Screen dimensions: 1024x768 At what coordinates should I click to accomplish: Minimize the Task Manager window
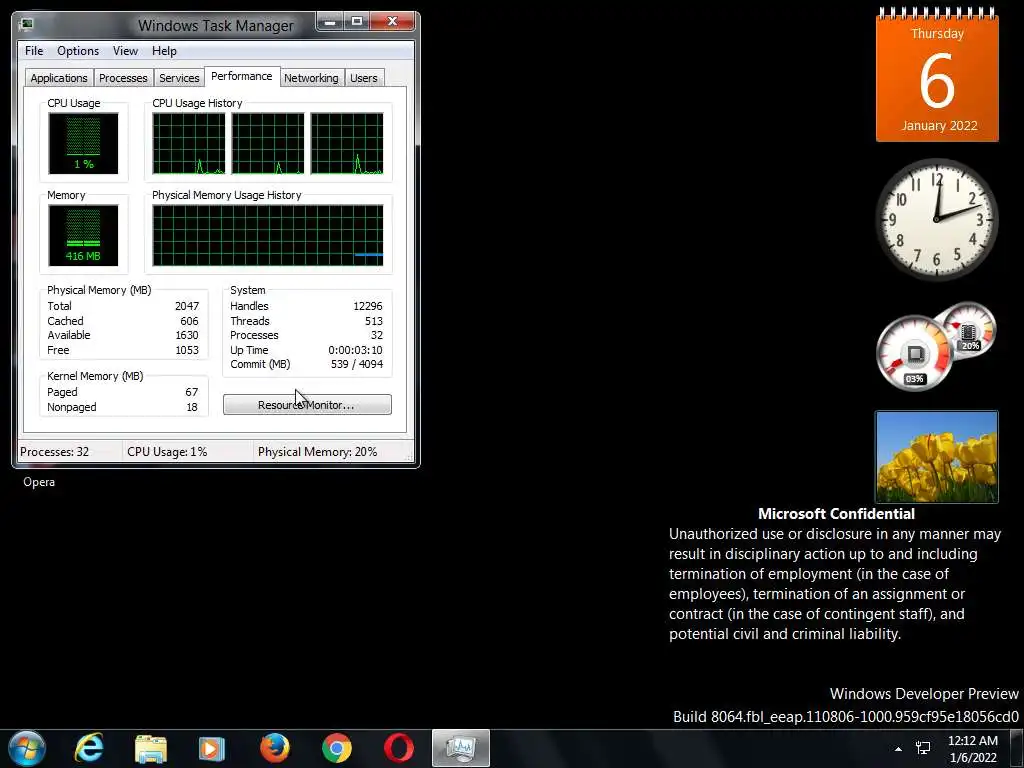click(330, 22)
